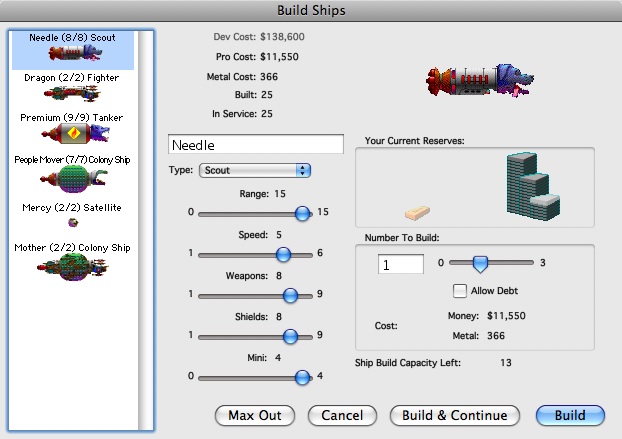Pick the People Mover Colony Ship icon

point(71,177)
